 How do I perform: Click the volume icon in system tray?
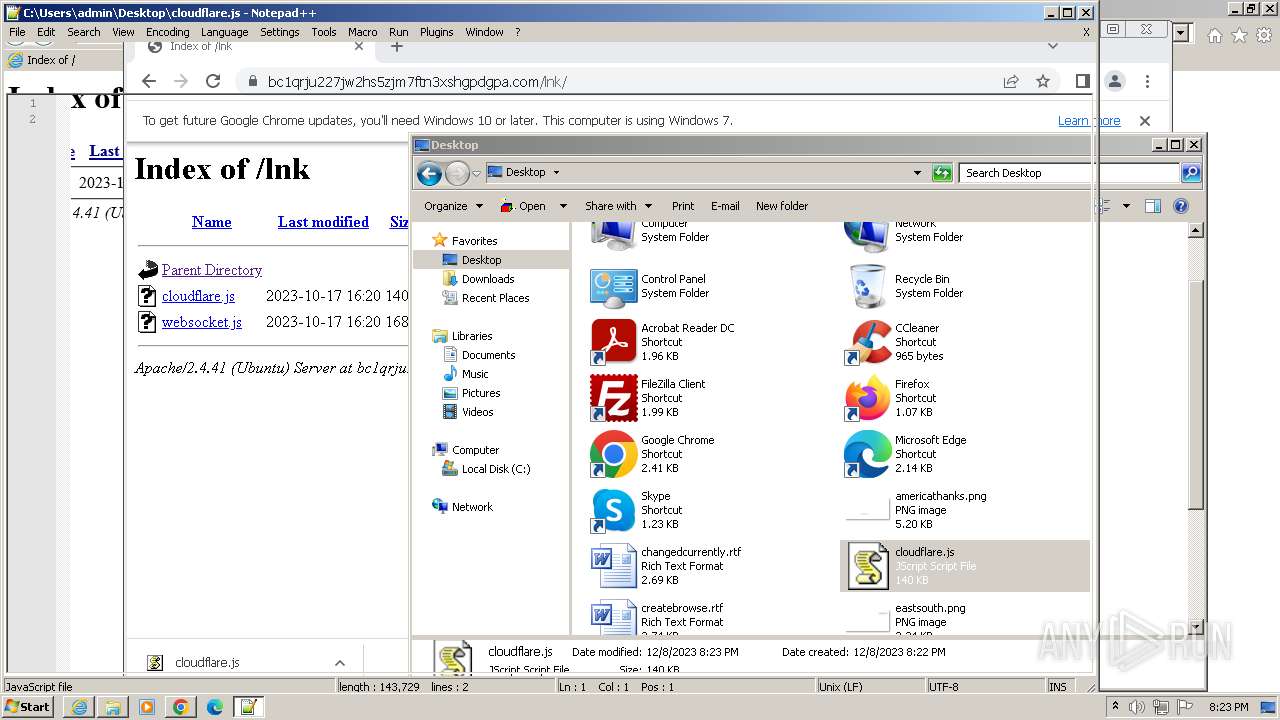click(x=1135, y=707)
